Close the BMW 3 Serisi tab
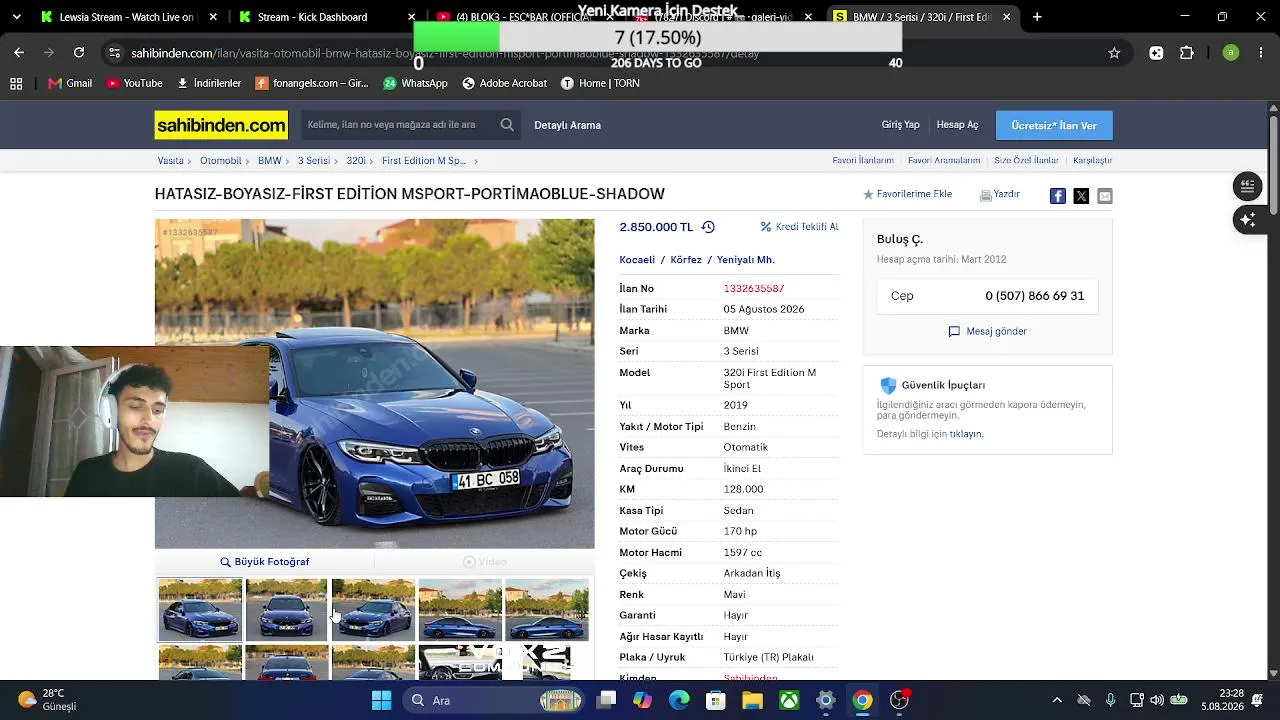This screenshot has width=1280, height=720. click(x=1006, y=17)
